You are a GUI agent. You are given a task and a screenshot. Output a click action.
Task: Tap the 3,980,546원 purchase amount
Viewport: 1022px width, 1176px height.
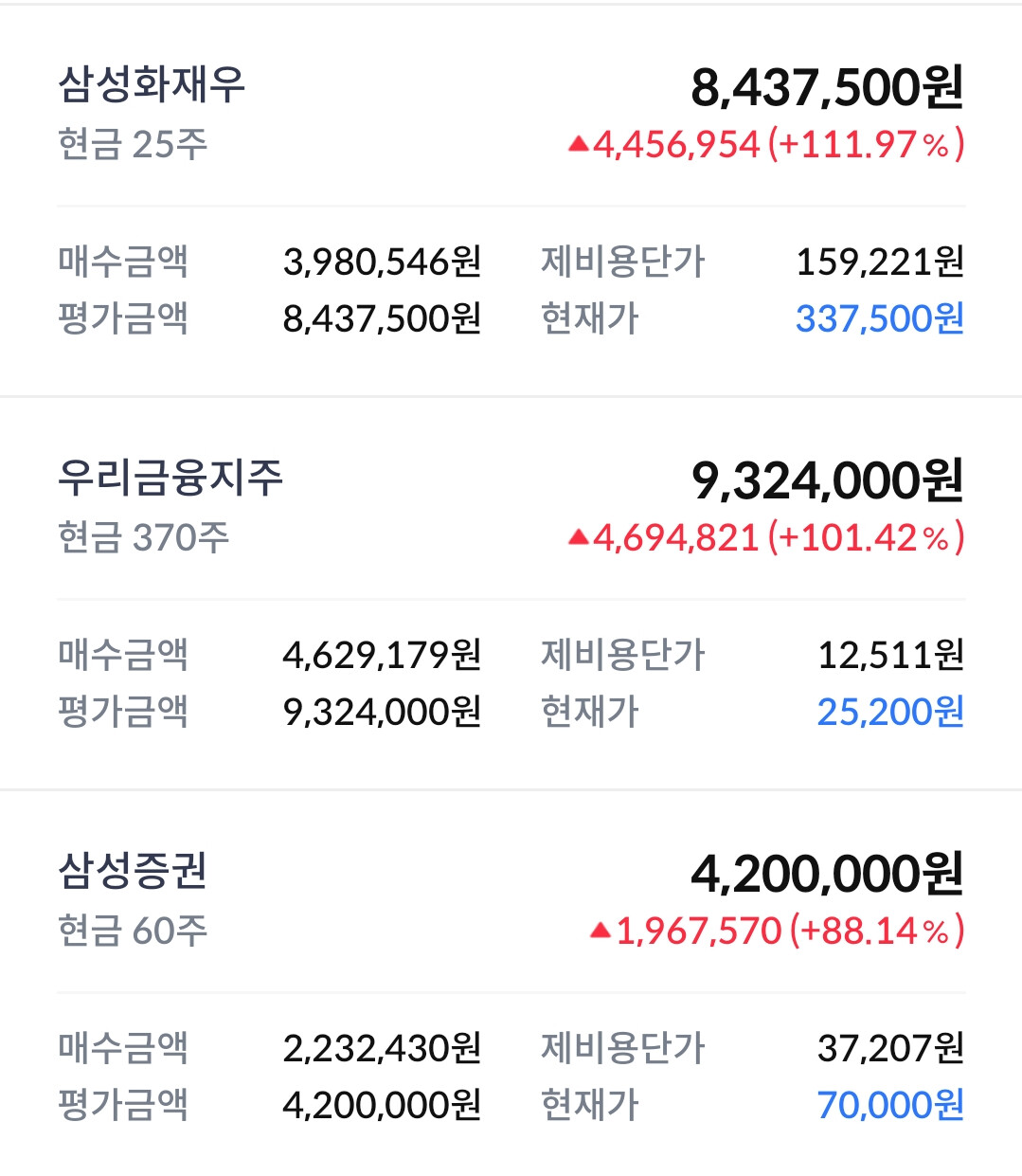[383, 262]
